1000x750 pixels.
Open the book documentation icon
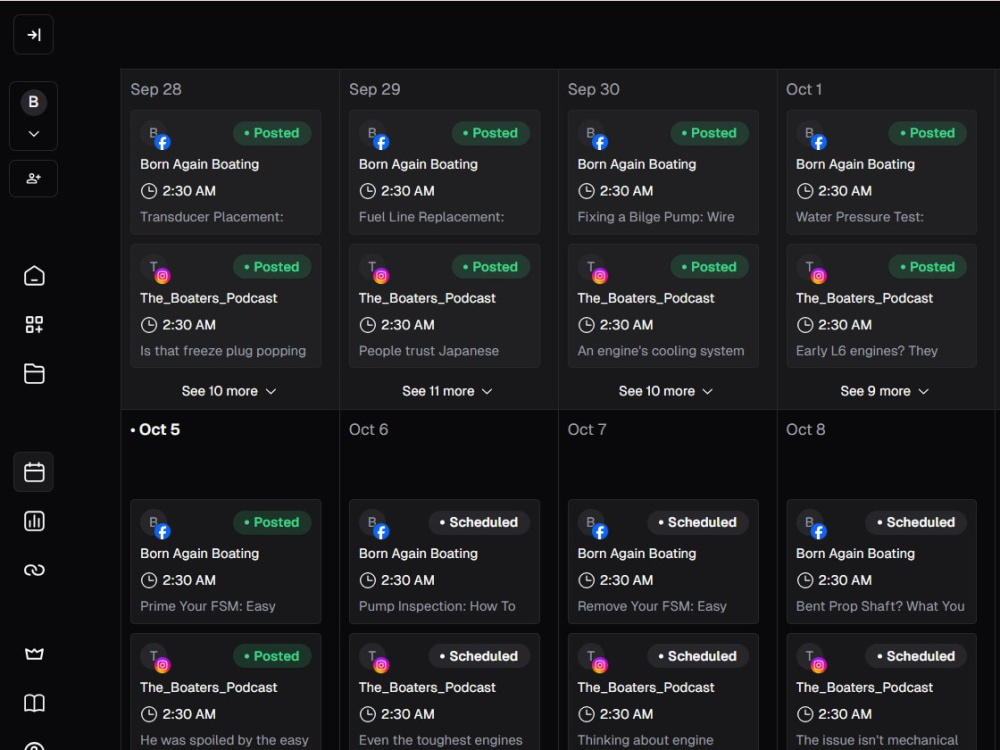point(34,703)
